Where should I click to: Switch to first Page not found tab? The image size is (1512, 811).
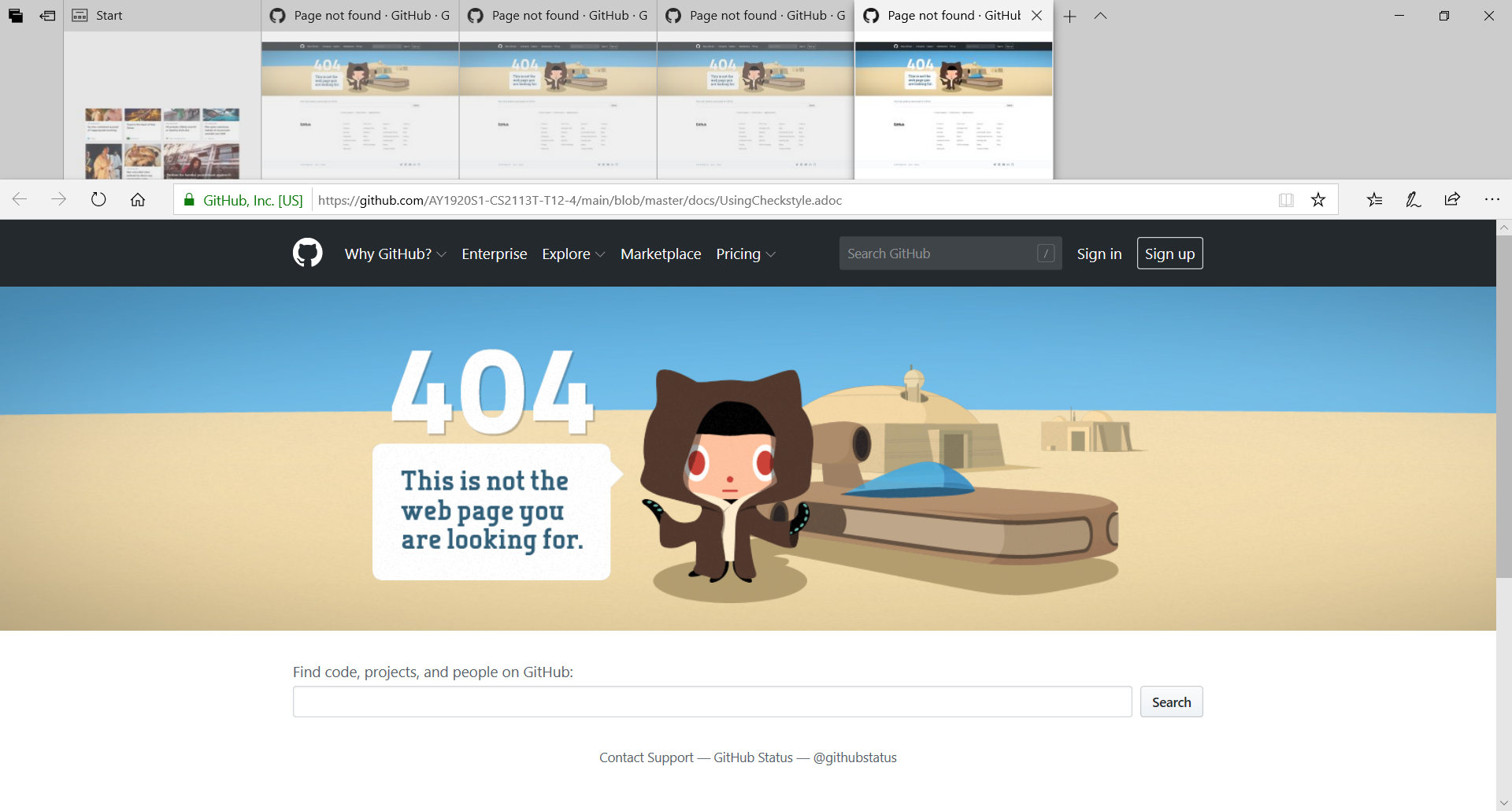[360, 16]
